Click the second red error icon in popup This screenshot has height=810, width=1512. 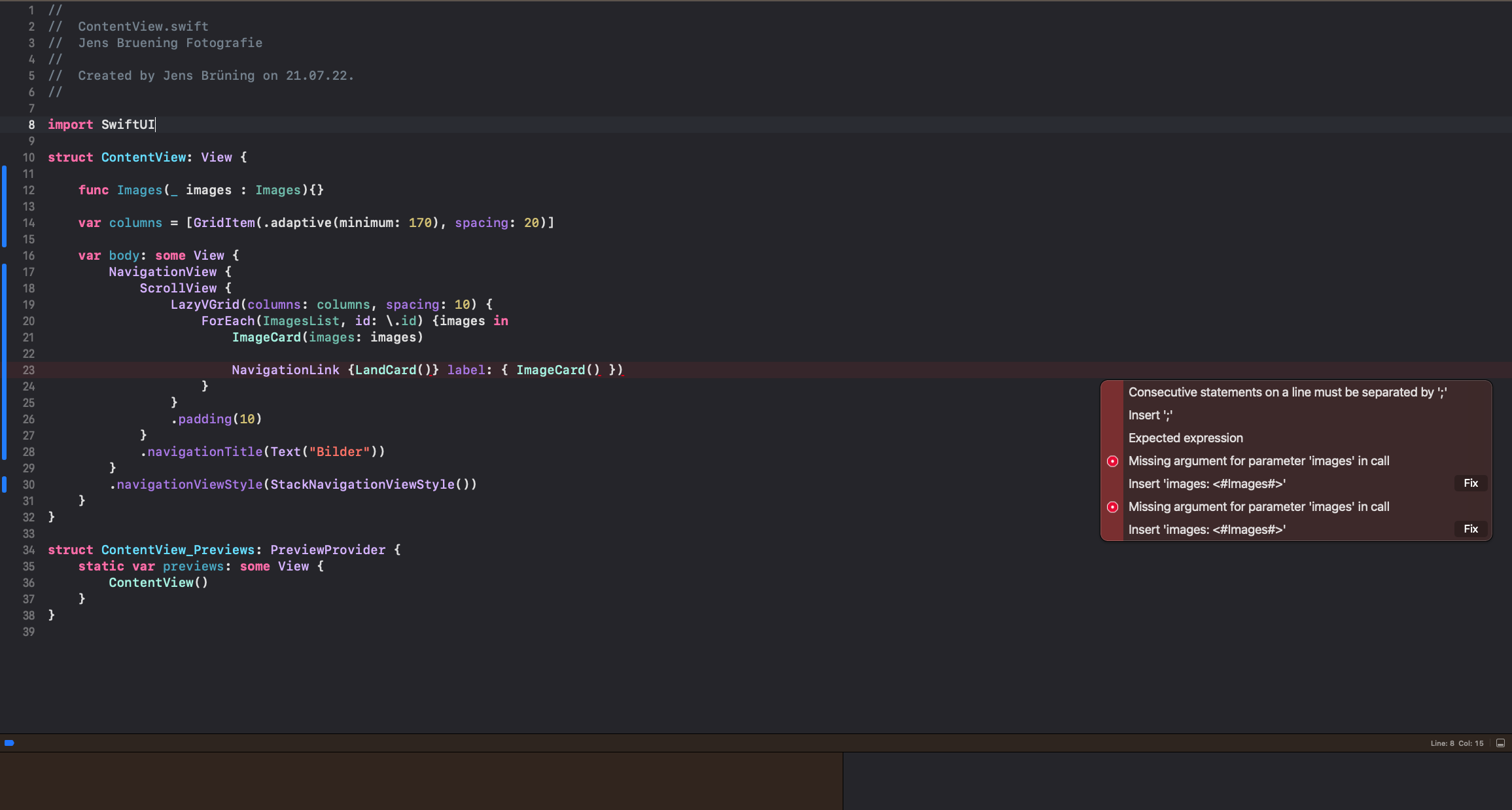(1112, 507)
